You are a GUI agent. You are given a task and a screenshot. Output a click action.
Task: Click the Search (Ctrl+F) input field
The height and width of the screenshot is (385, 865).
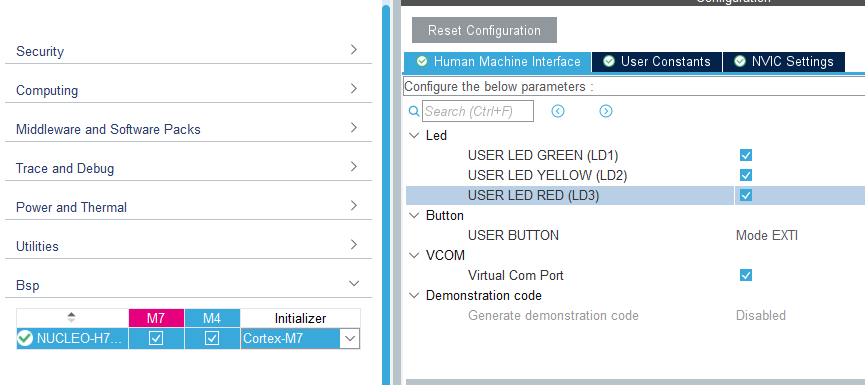pos(478,111)
